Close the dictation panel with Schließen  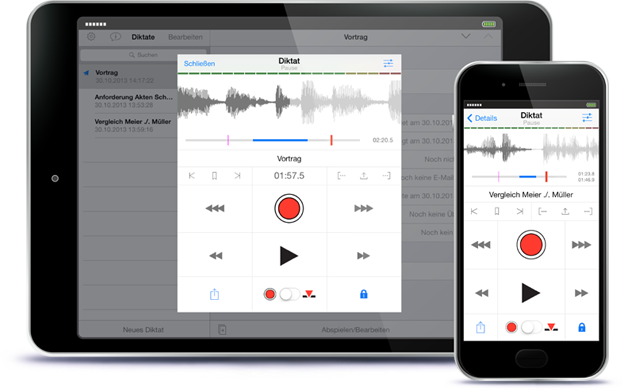(x=199, y=64)
